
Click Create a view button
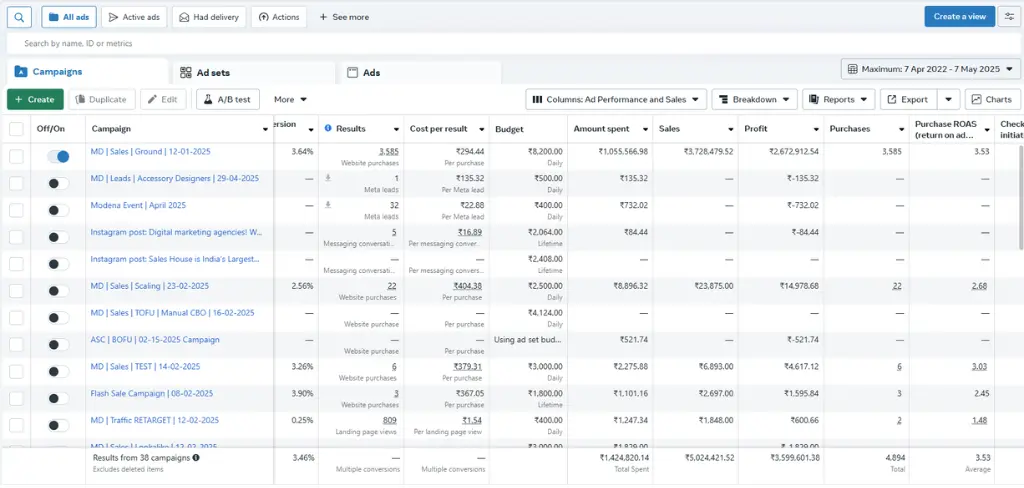(x=959, y=16)
